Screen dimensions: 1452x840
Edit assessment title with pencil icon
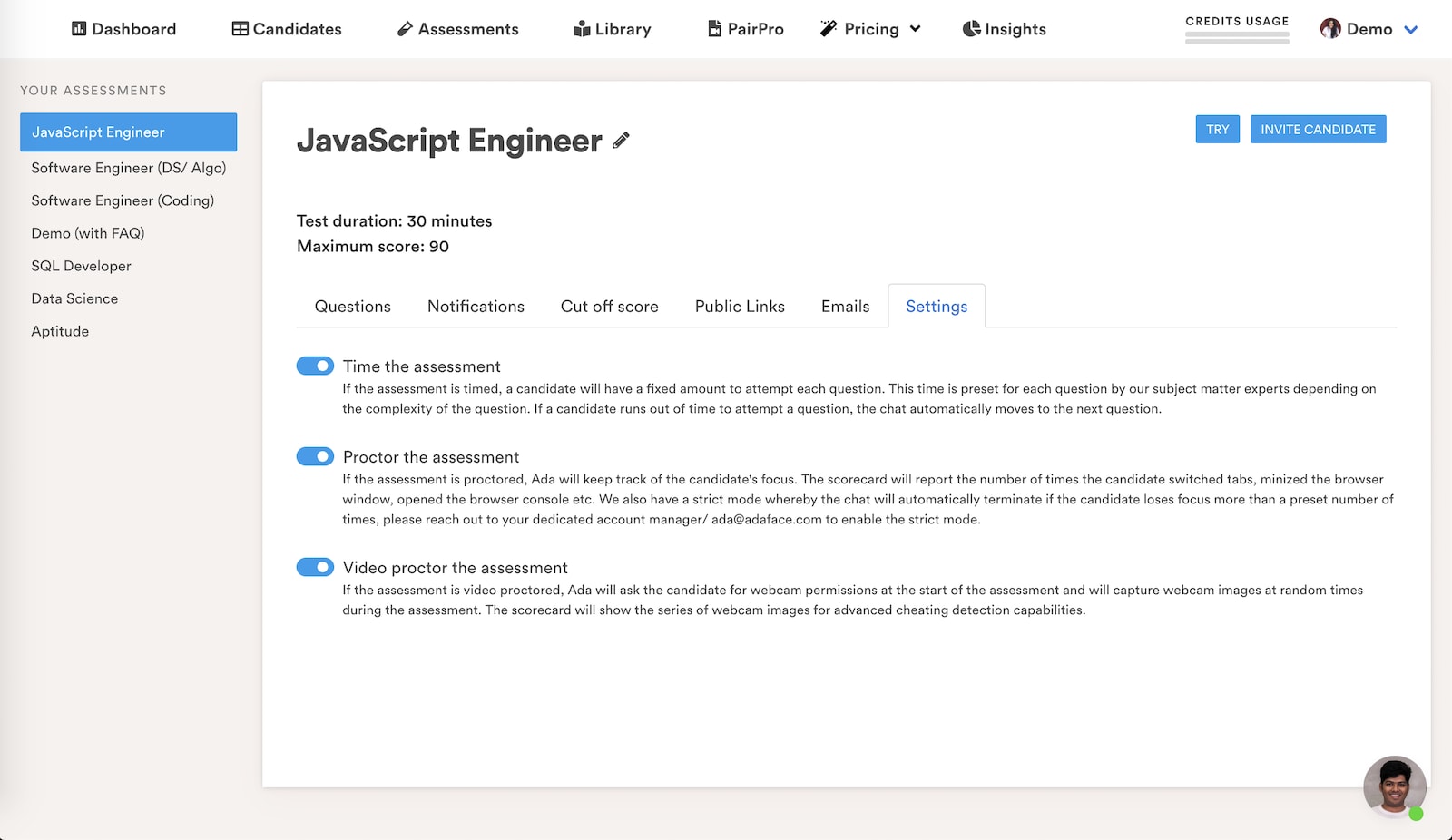click(x=621, y=141)
